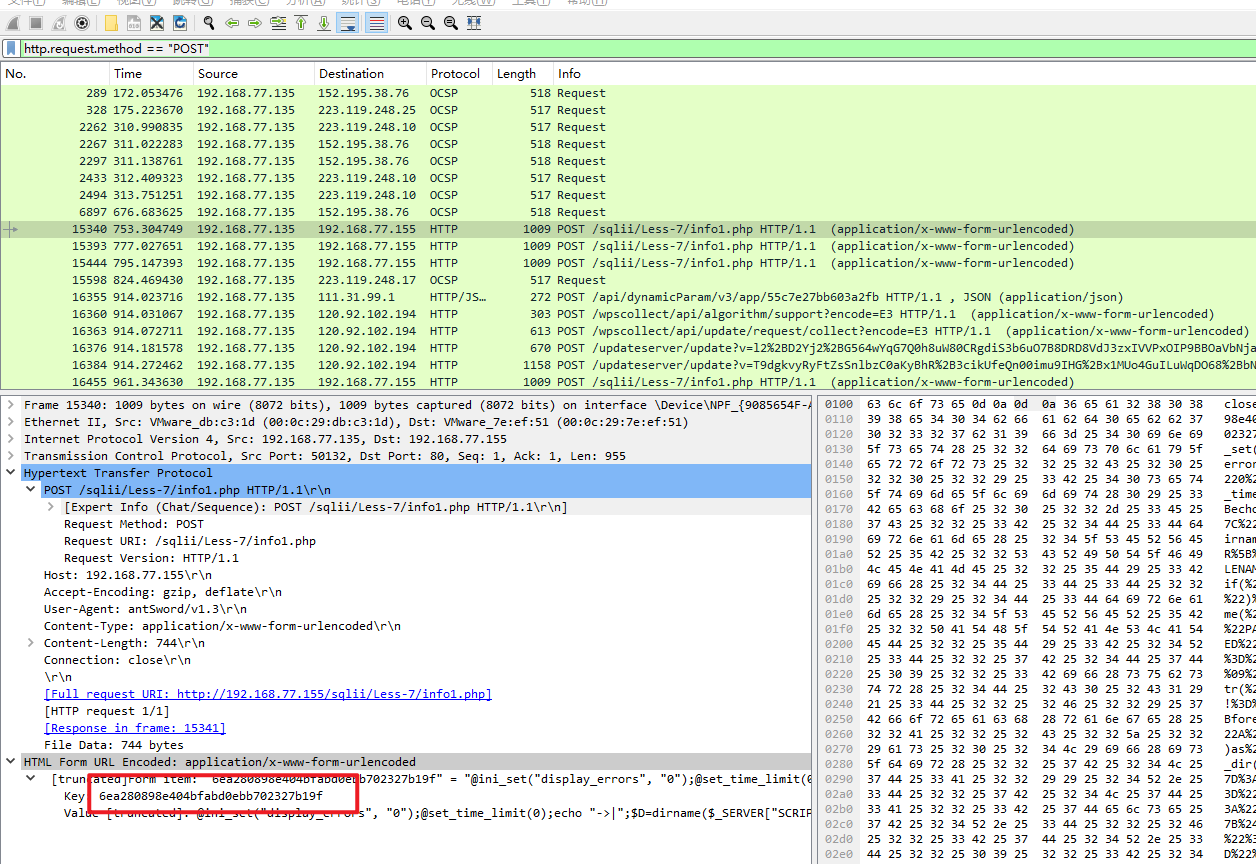Jump to the first packet

click(301, 22)
